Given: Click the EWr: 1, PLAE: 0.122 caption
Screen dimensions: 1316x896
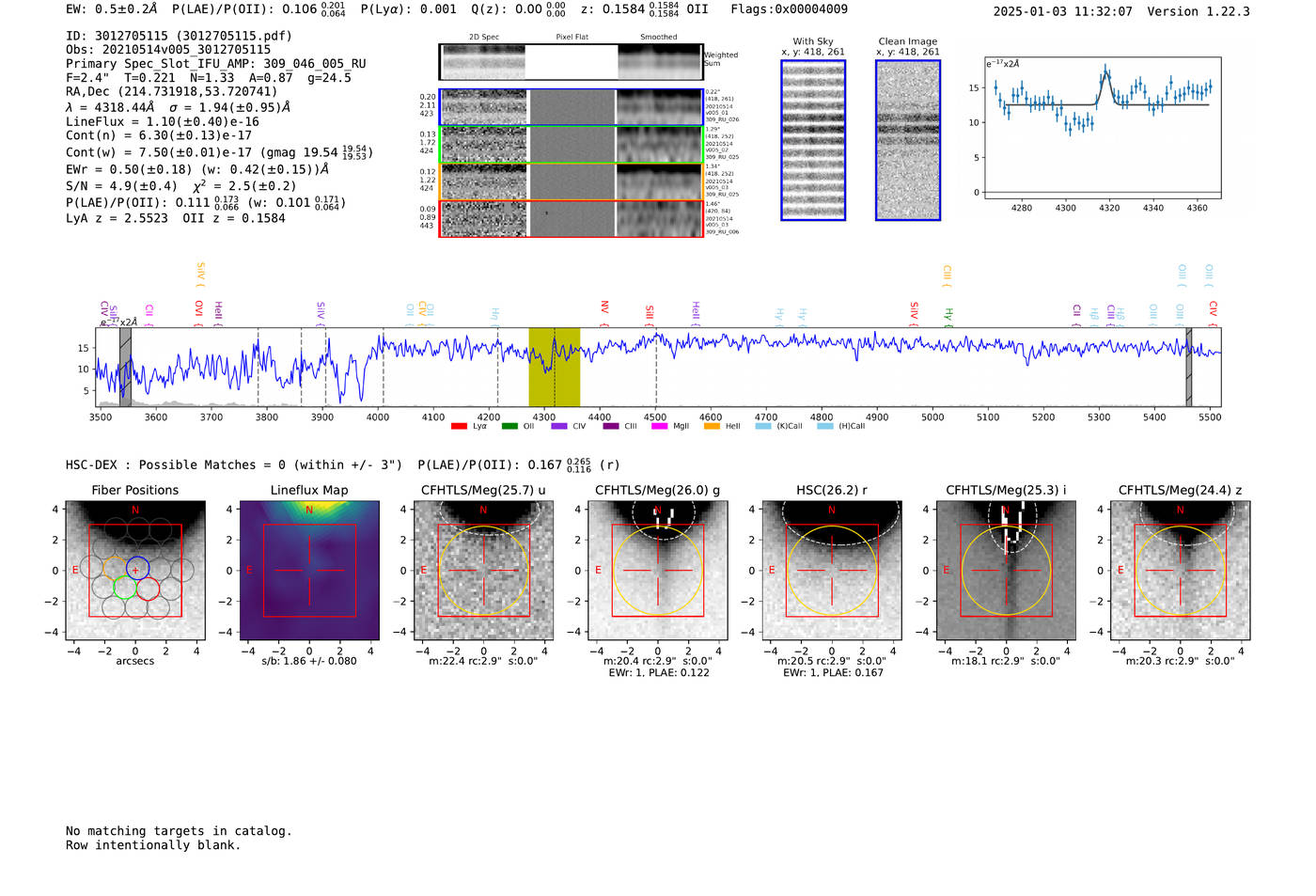Looking at the screenshot, I should [659, 673].
